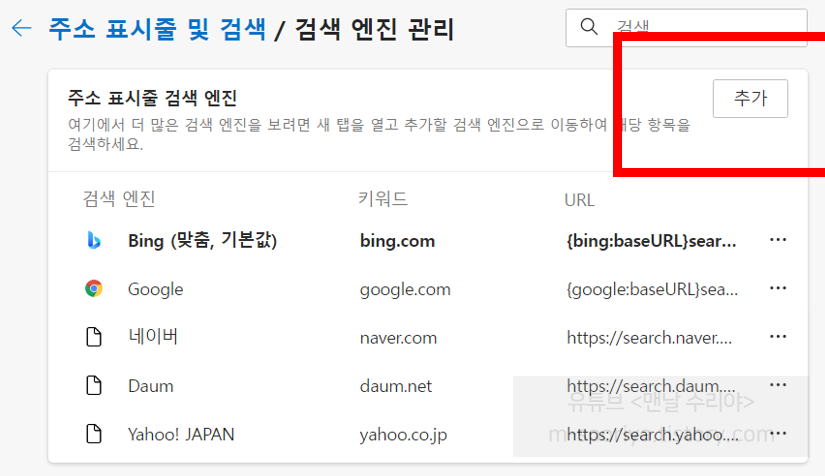Click the page icon beside Daum
The height and width of the screenshot is (476, 825).
point(94,386)
